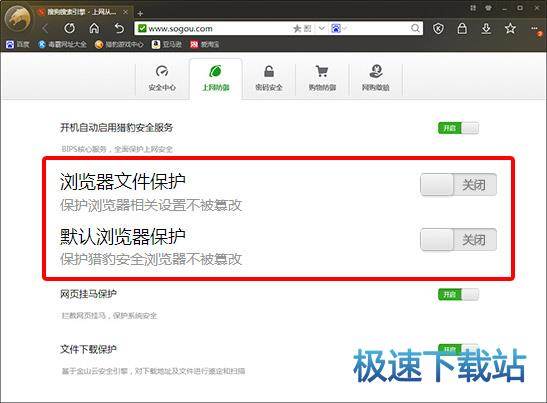The image size is (547, 403).
Task: Open the download manager arrow icon
Action: click(x=486, y=28)
